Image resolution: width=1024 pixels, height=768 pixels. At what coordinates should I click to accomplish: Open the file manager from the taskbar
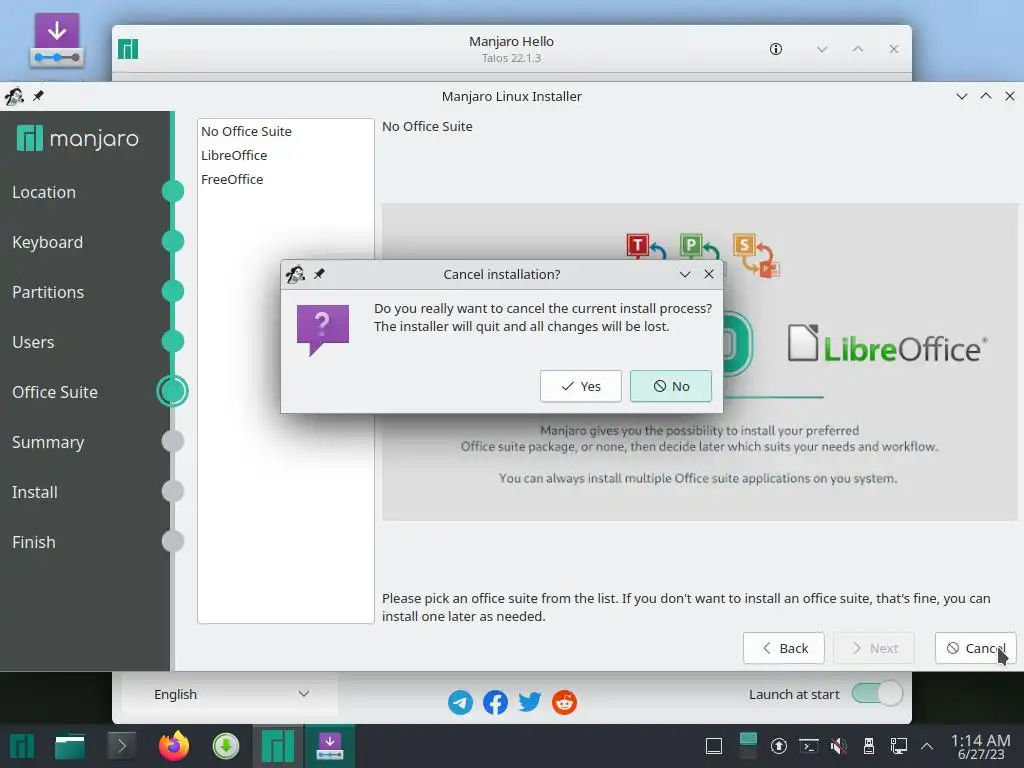70,746
